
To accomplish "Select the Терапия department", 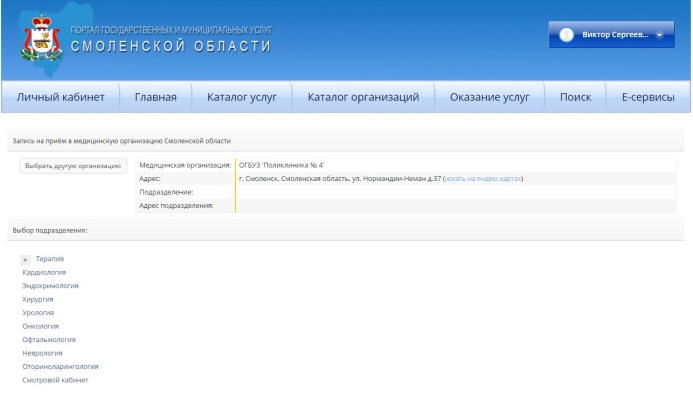I will tap(50, 259).
